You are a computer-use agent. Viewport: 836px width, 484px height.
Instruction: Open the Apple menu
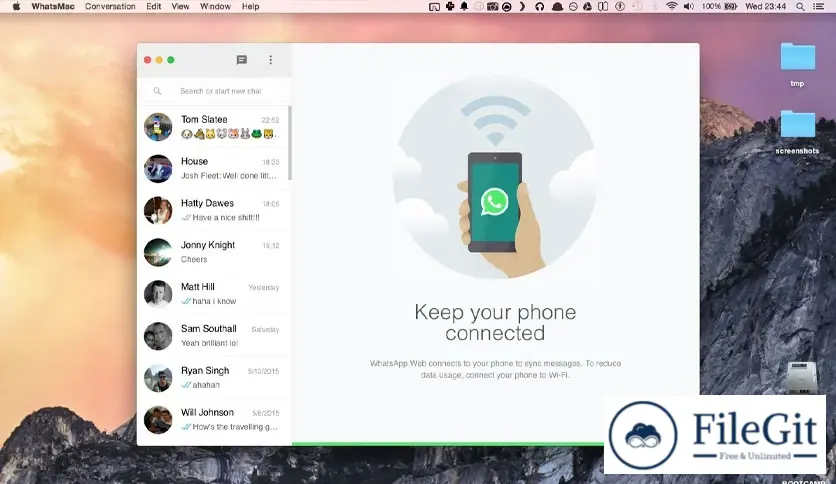[16, 6]
